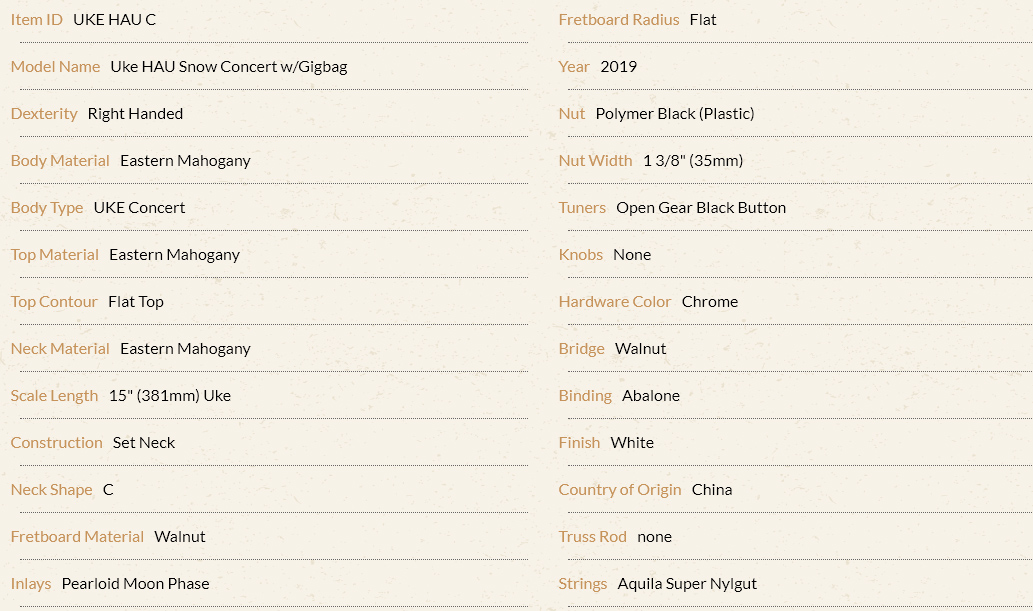
Task: Click the Fretboard Radius label
Action: point(619,20)
